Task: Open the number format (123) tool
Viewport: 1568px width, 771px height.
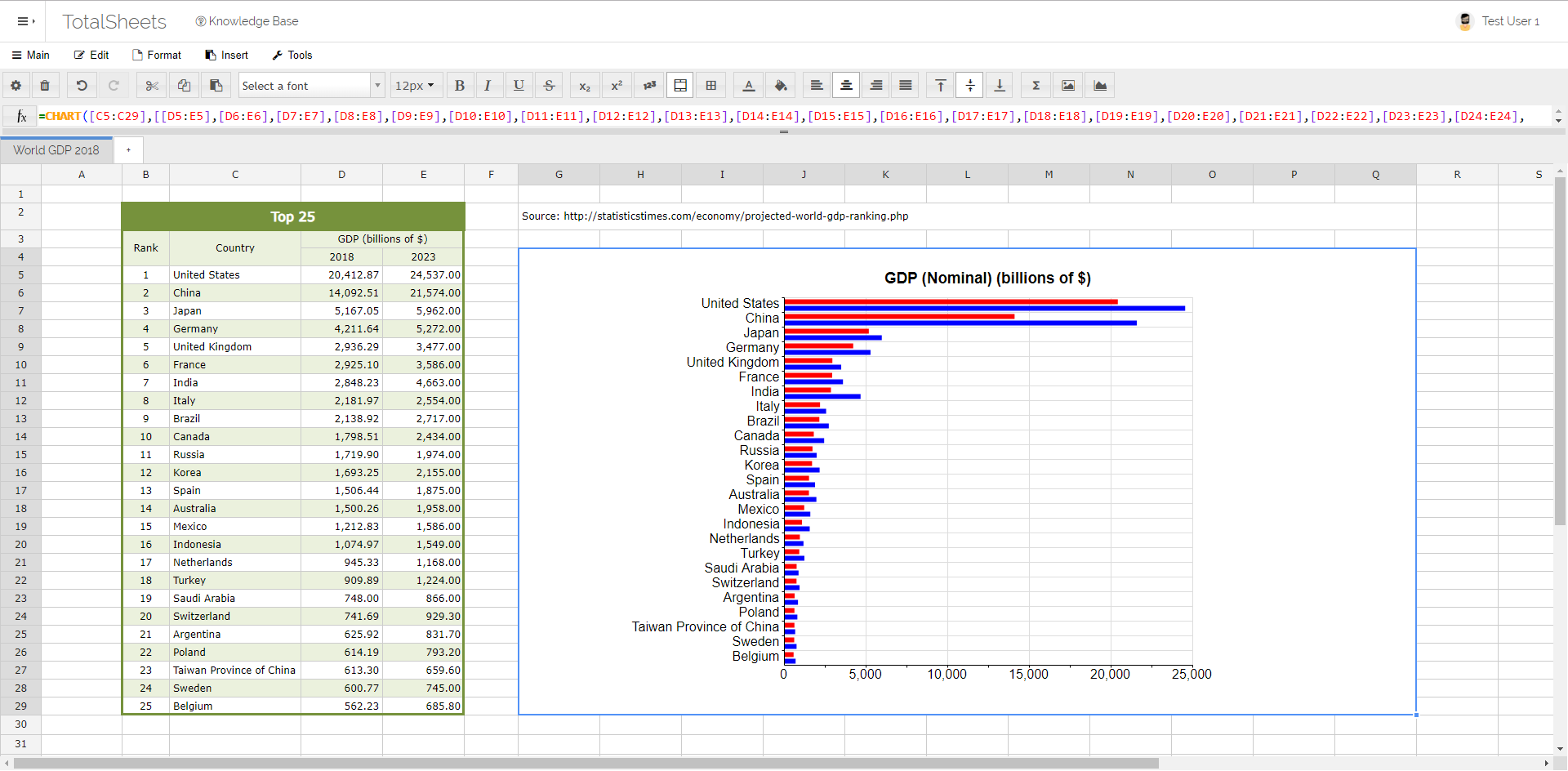Action: click(x=648, y=85)
